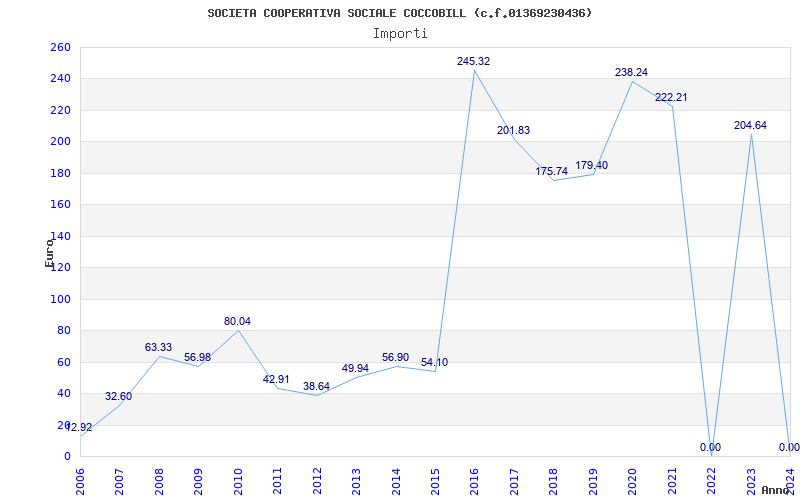Select the 54.10 data label
This screenshot has width=800, height=500.
(x=435, y=363)
